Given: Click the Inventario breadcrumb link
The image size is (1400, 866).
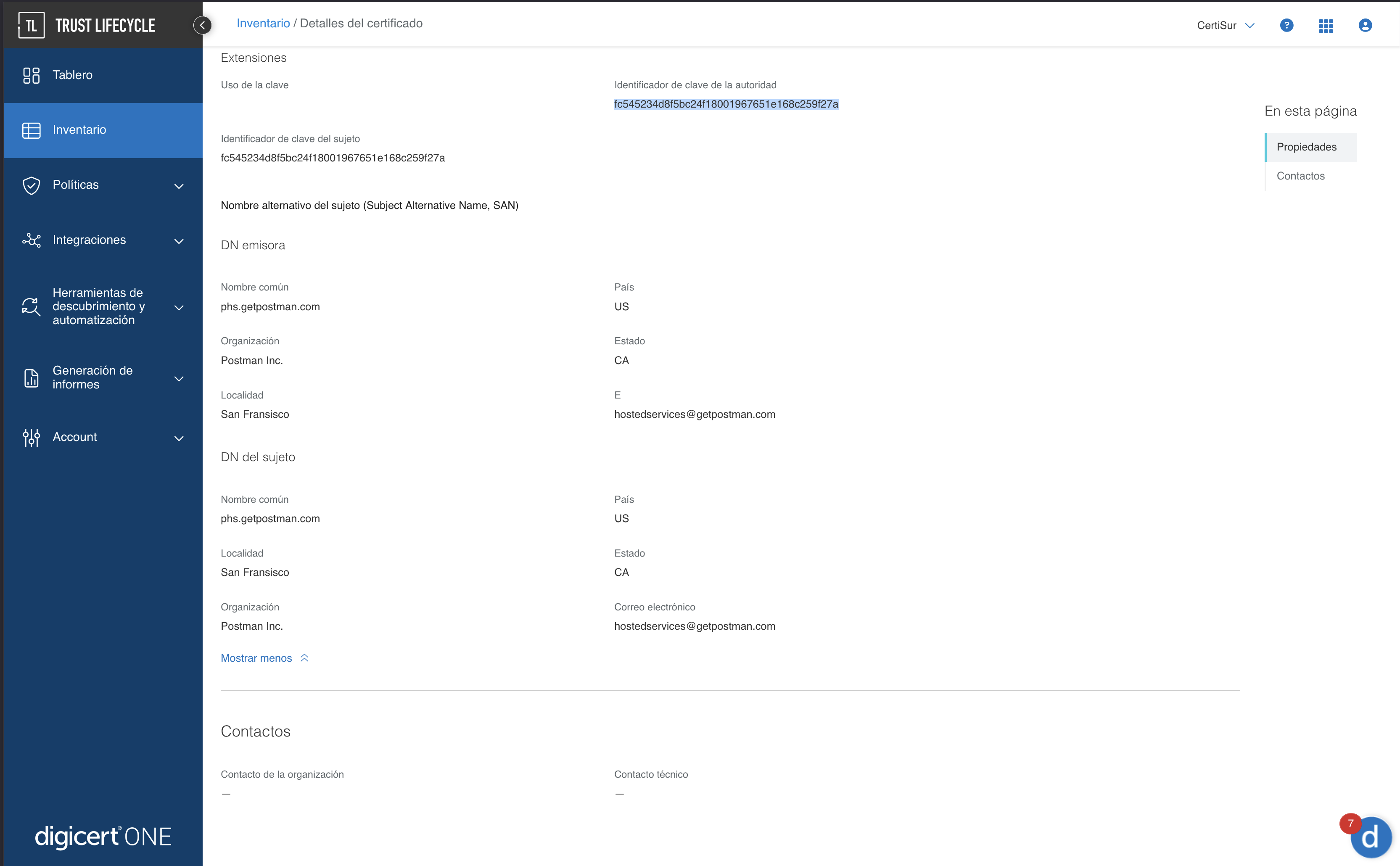Looking at the screenshot, I should 263,23.
